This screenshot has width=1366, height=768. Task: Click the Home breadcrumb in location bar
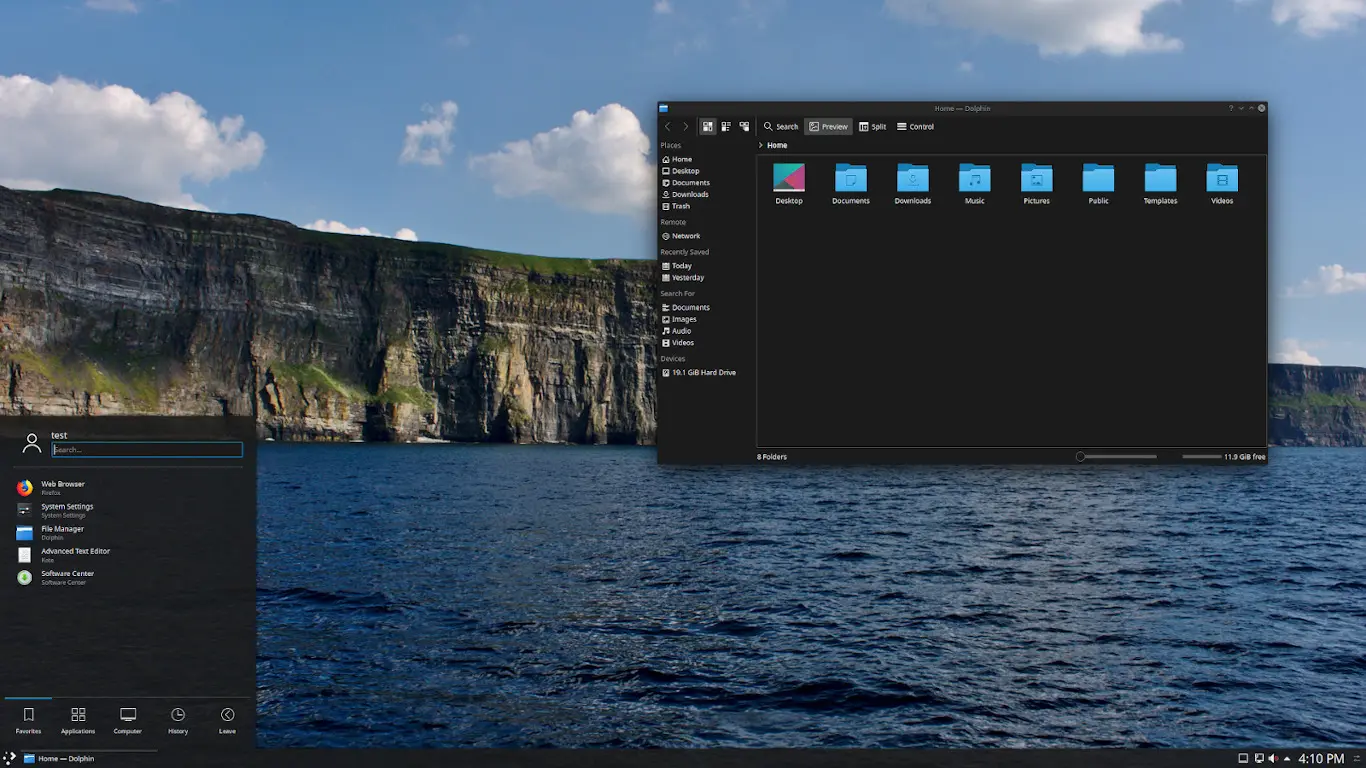click(777, 145)
